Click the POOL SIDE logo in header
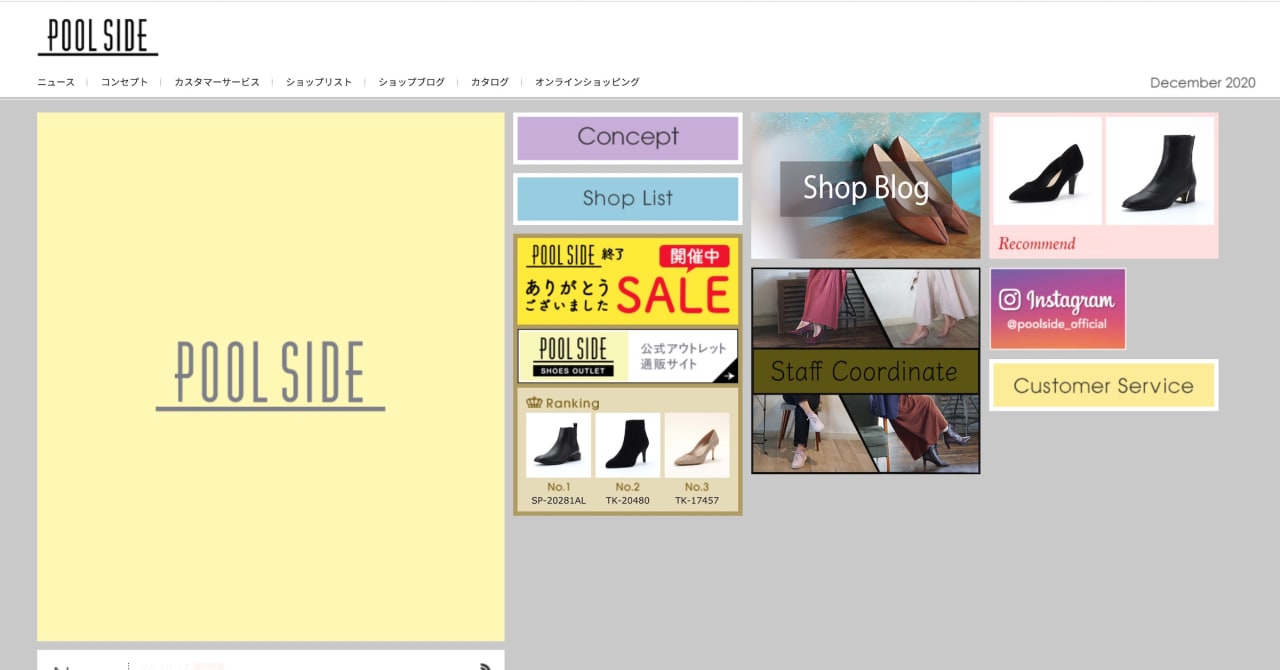The image size is (1280, 670). pyautogui.click(x=98, y=37)
